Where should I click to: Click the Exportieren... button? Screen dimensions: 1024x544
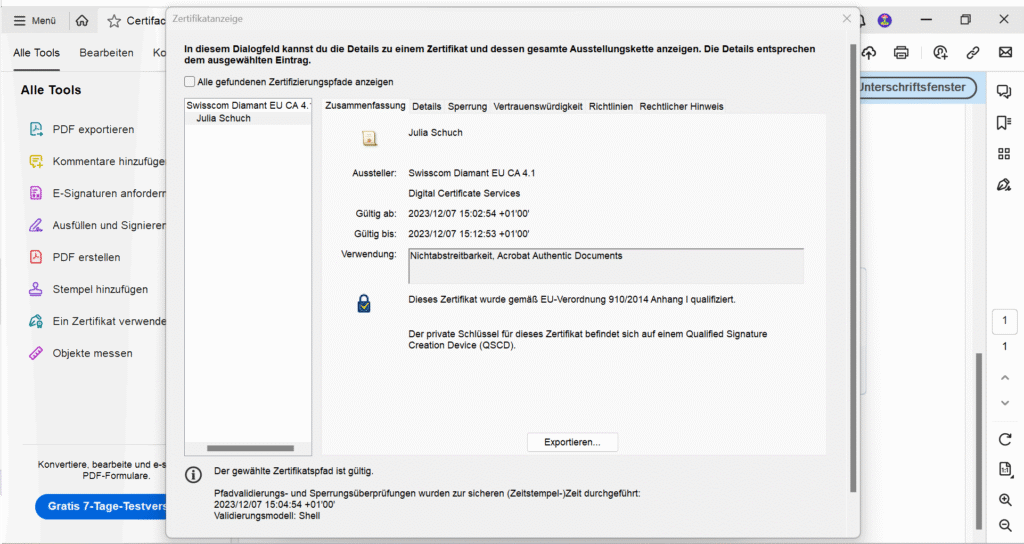point(572,442)
